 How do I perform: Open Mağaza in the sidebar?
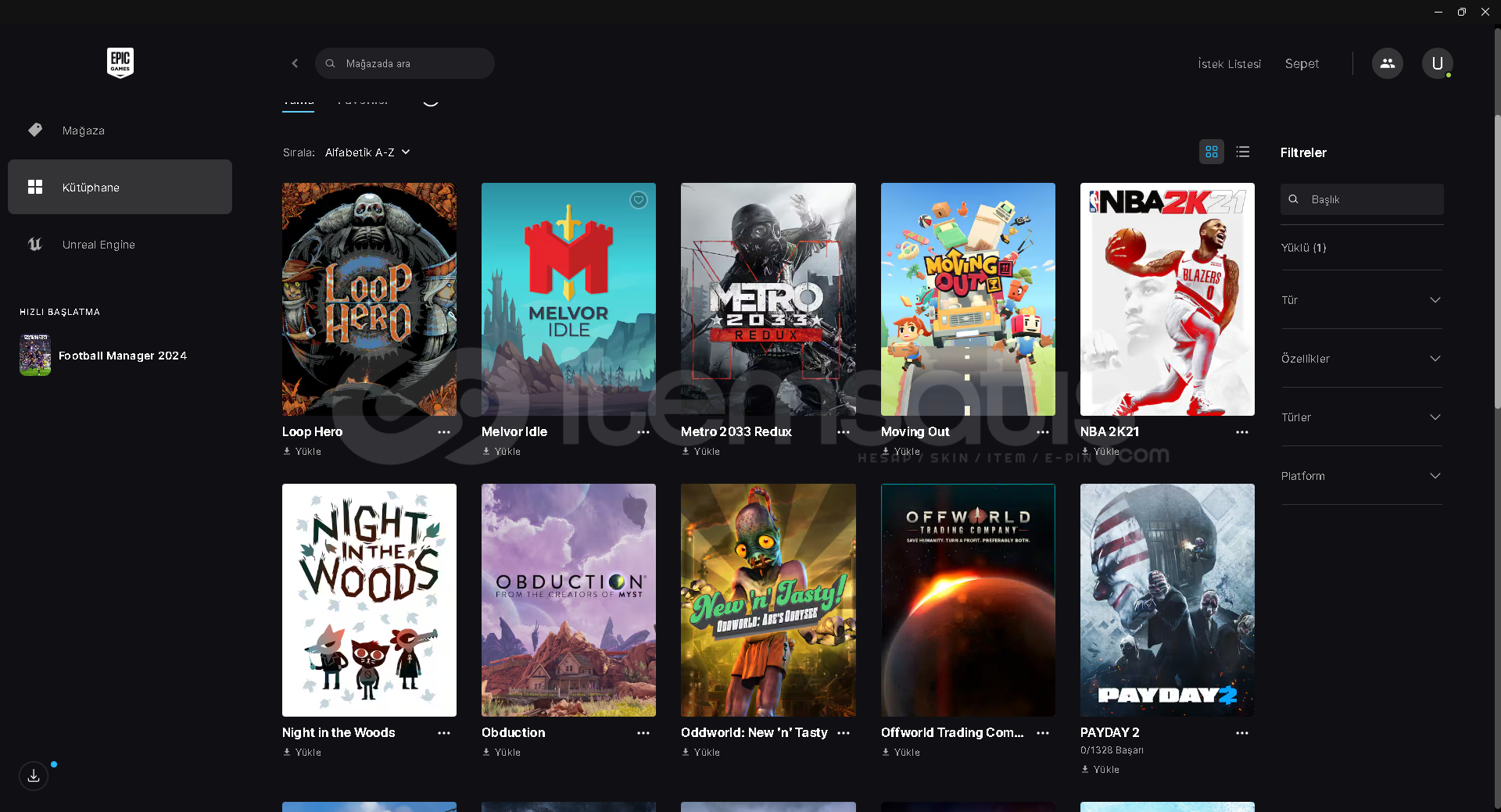click(x=120, y=131)
